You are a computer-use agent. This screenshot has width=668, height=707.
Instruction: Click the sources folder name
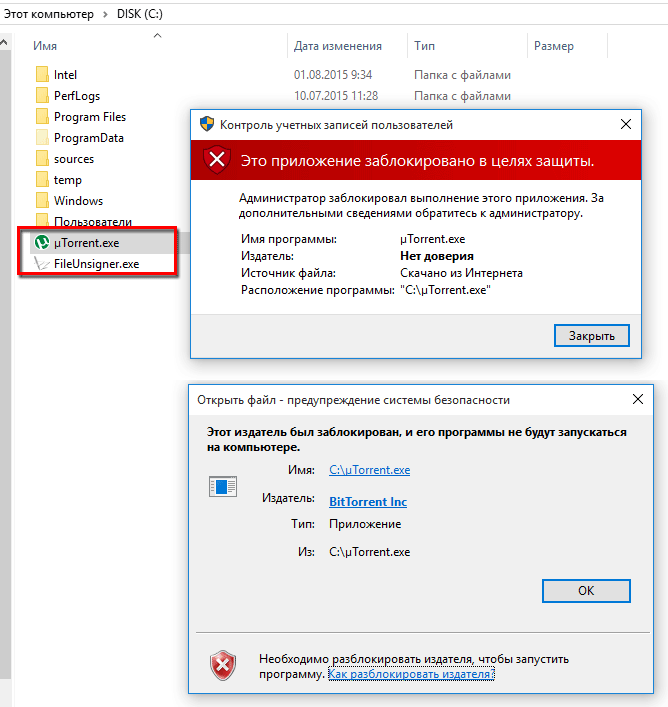tap(74, 159)
